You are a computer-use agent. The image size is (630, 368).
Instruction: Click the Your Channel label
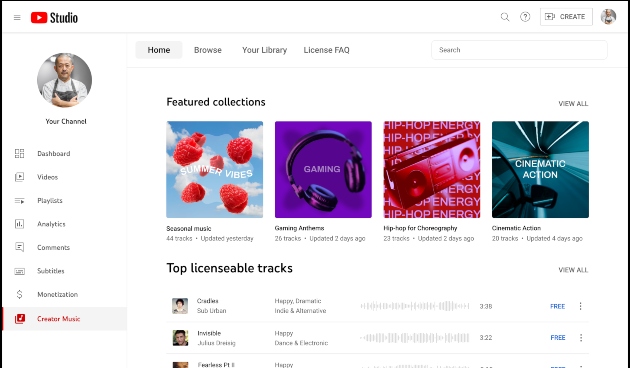(66, 121)
